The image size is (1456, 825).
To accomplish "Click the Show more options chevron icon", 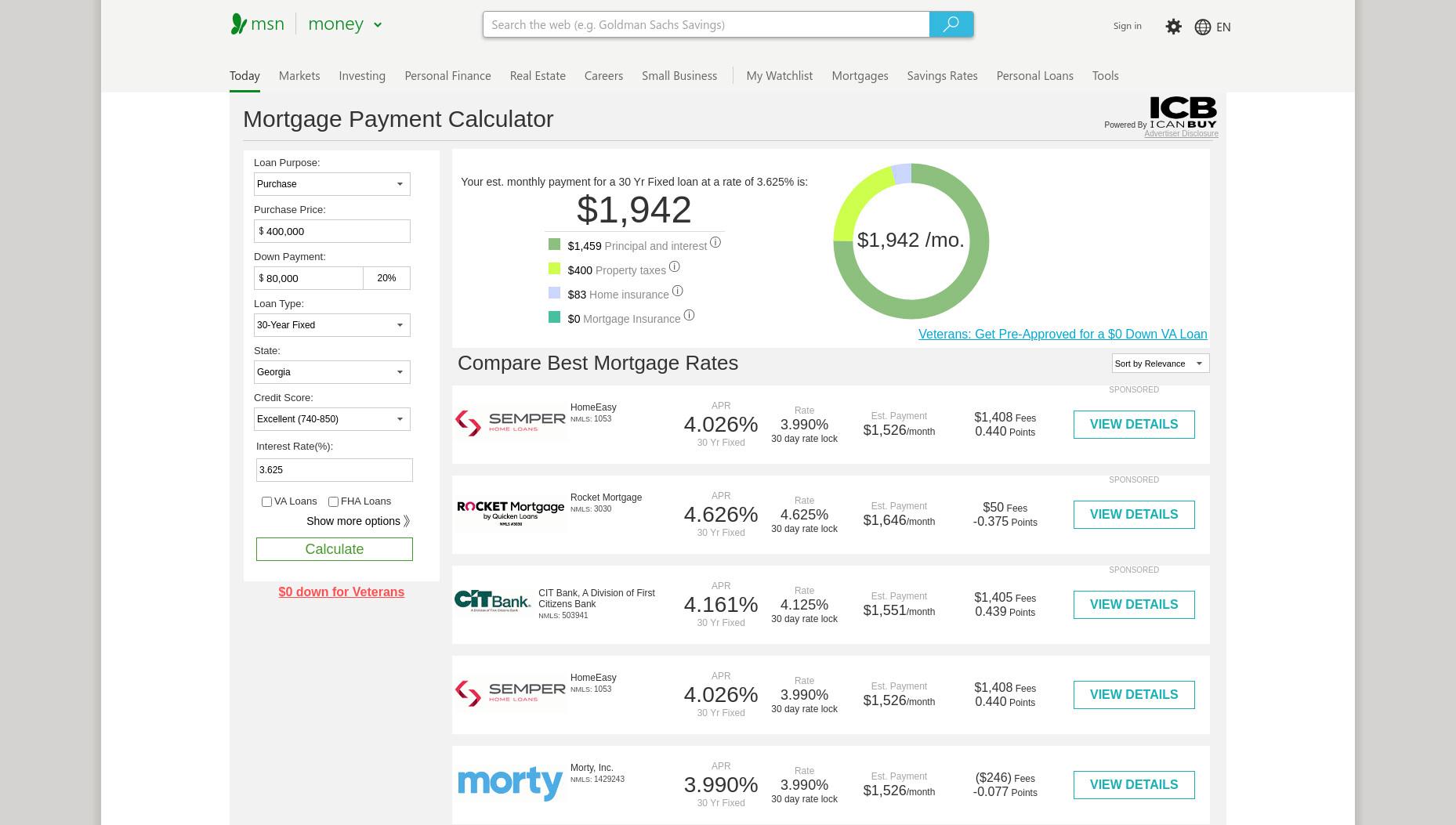I will (406, 522).
